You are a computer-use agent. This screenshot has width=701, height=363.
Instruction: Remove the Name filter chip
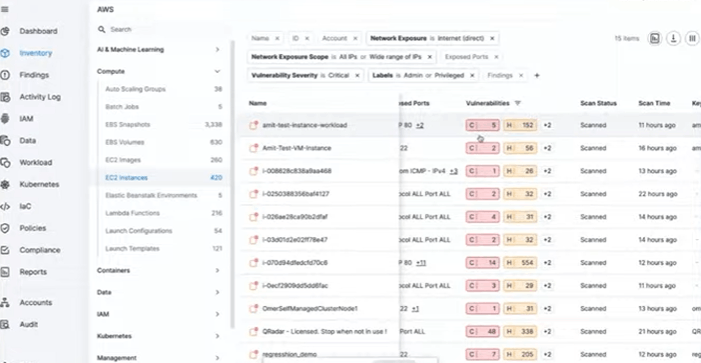click(x=277, y=38)
